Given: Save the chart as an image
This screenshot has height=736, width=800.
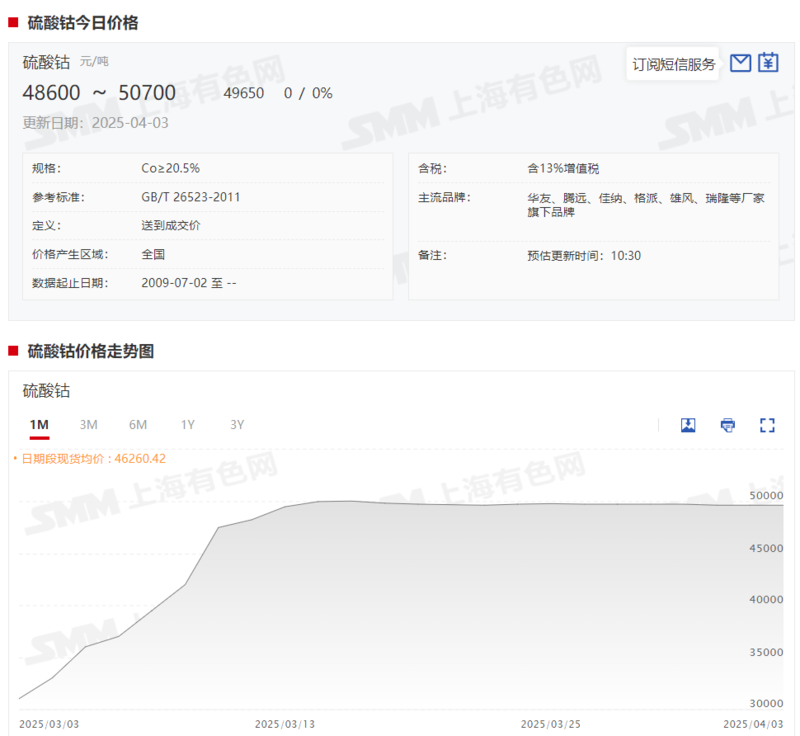Looking at the screenshot, I should click(688, 425).
